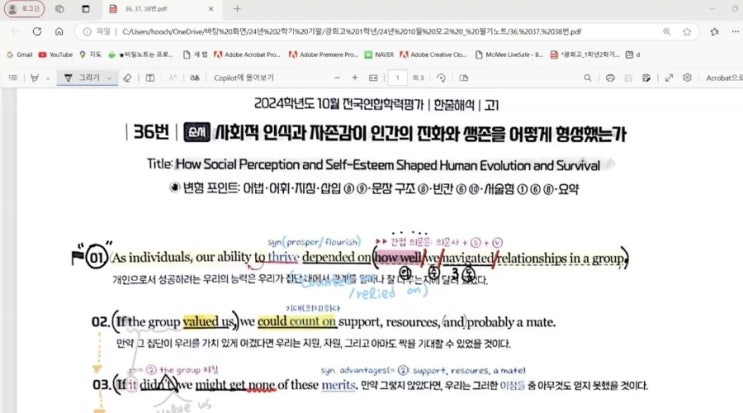
Task: Open the Adobe Creative Cloud bookmark
Action: click(434, 54)
